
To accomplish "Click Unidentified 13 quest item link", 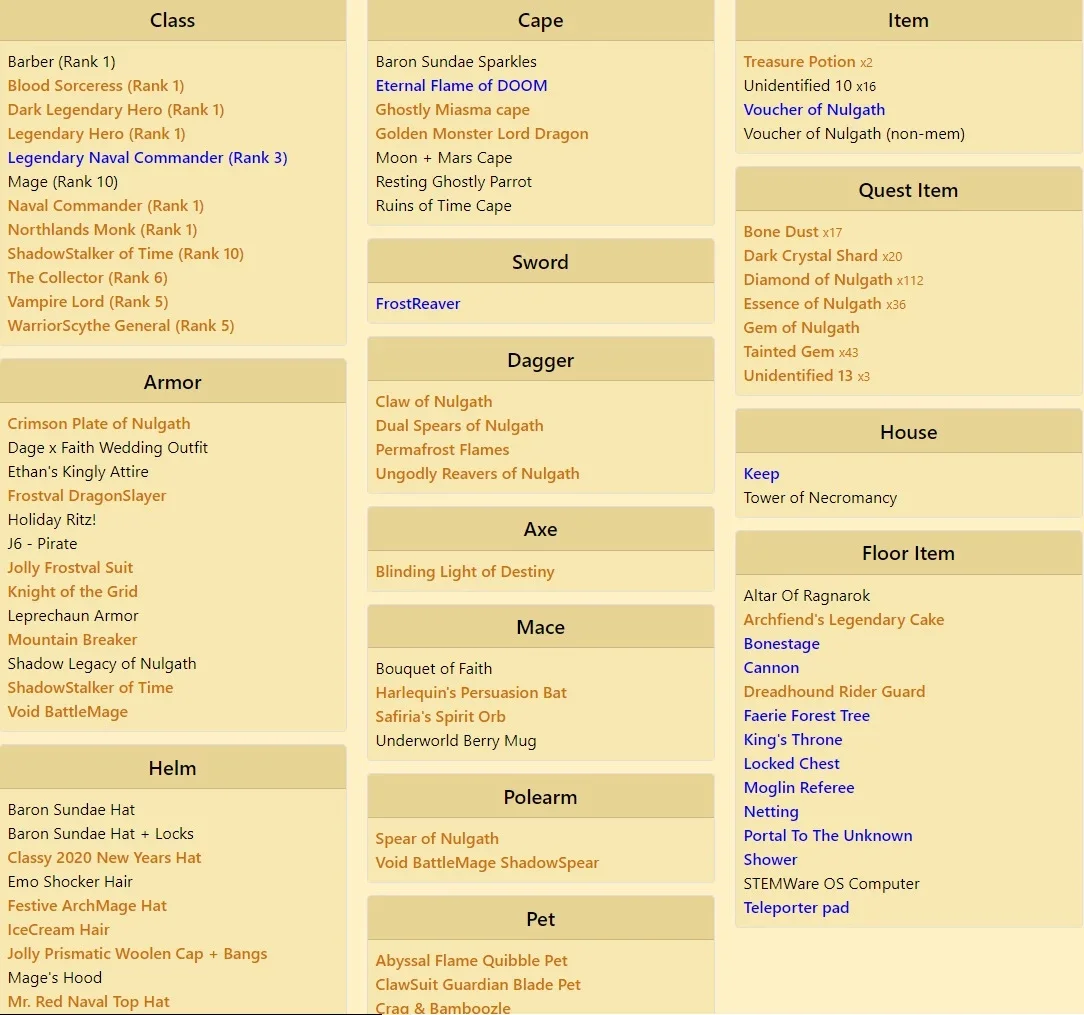I will (x=798, y=375).
